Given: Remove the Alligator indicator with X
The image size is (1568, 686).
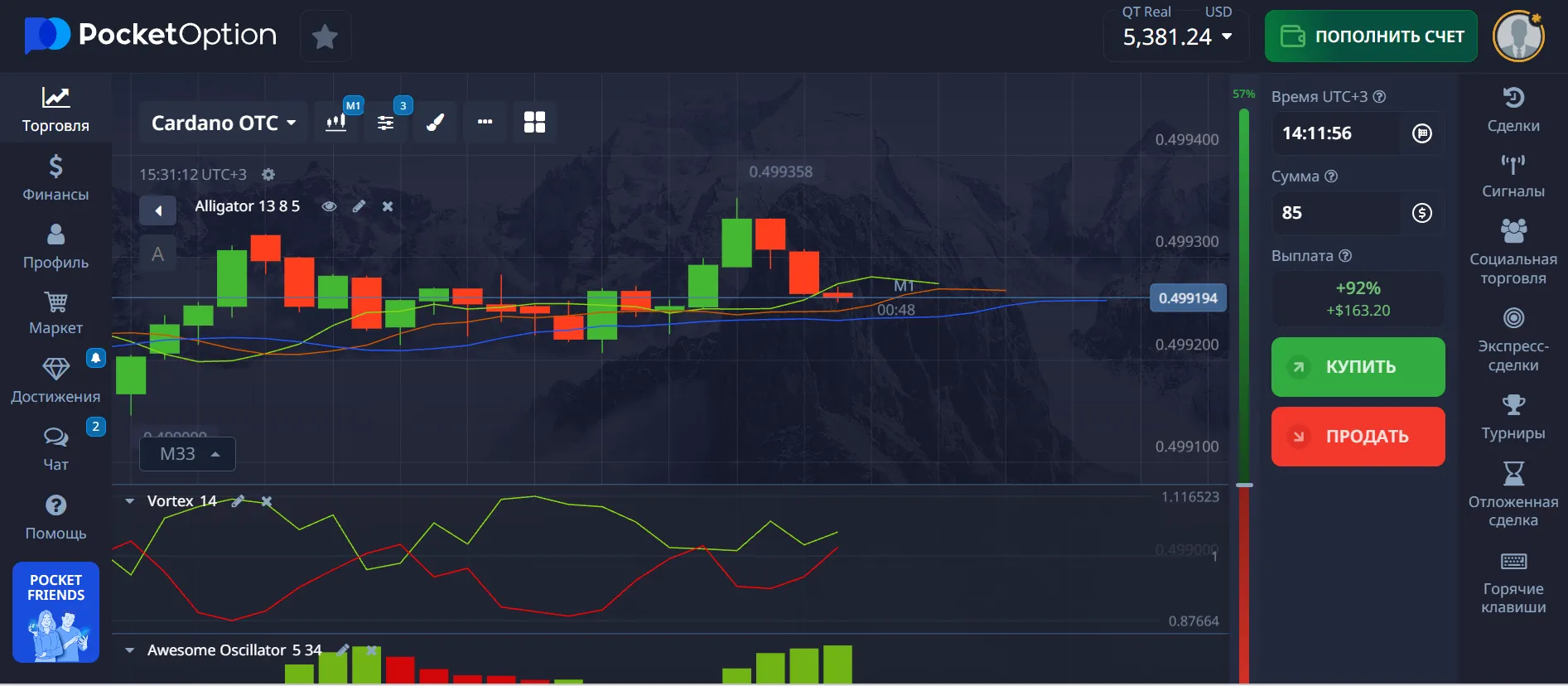Looking at the screenshot, I should [x=388, y=206].
